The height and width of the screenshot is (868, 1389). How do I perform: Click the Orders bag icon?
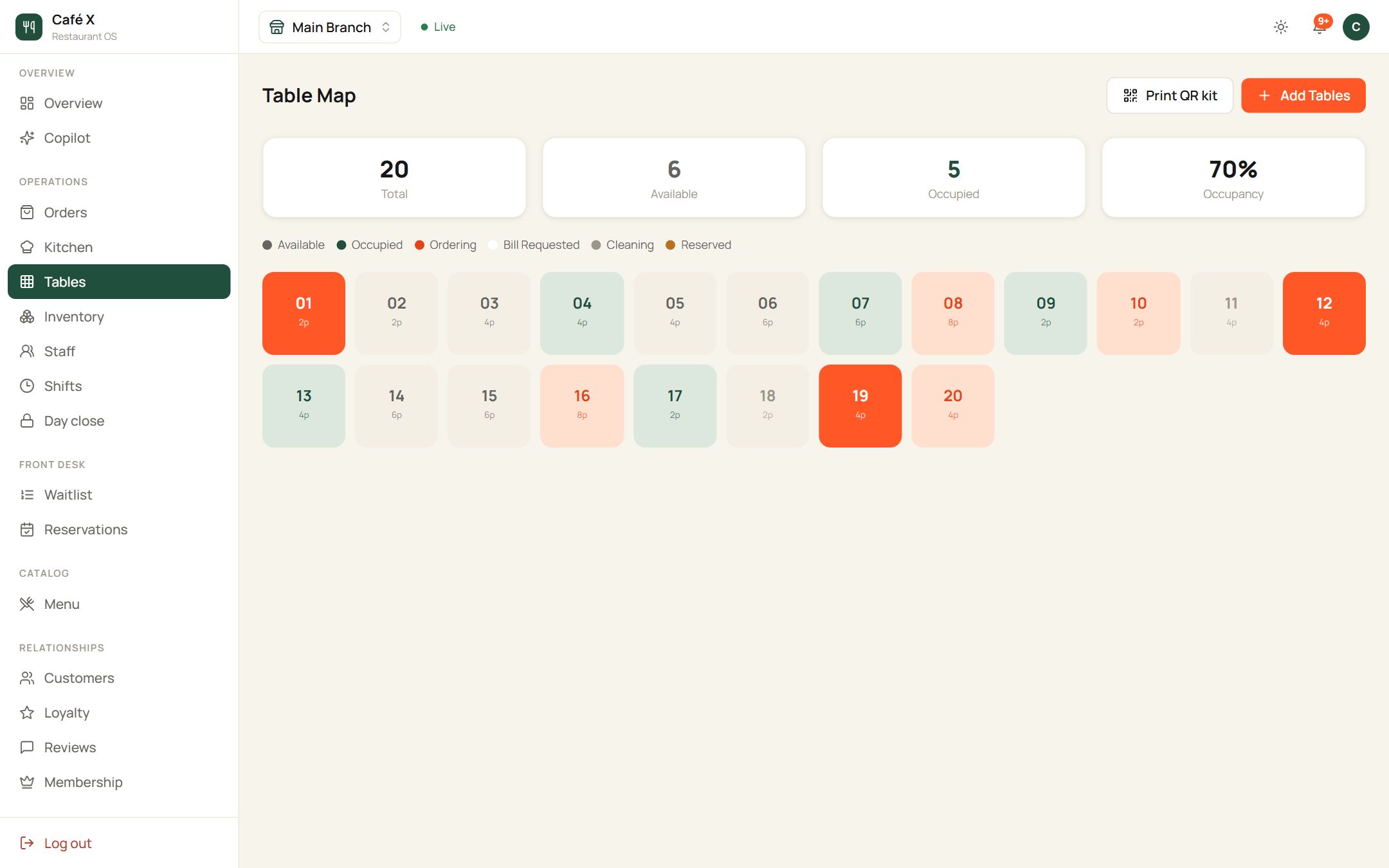click(27, 213)
